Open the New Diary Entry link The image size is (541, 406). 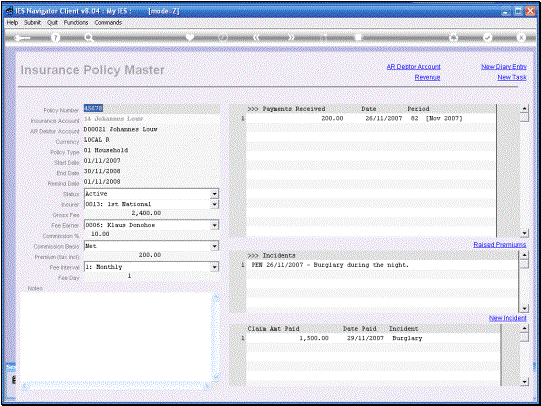pos(504,67)
